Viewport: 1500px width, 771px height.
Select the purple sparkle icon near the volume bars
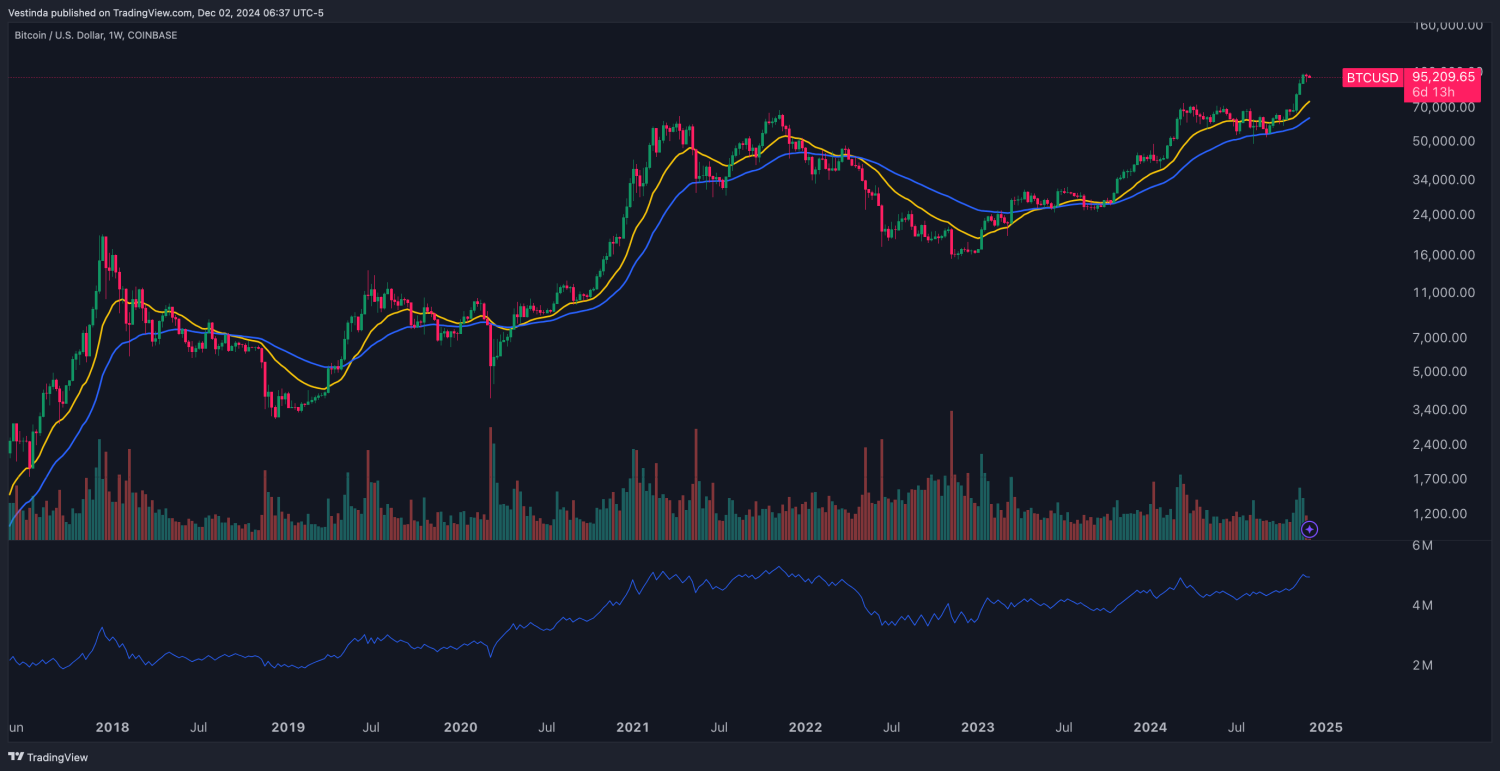[x=1309, y=529]
